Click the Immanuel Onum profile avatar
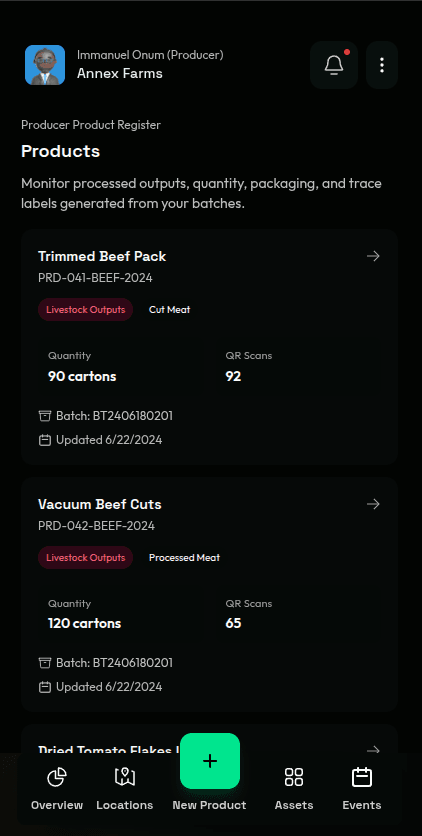Screen dimensions: 422x836 45,65
